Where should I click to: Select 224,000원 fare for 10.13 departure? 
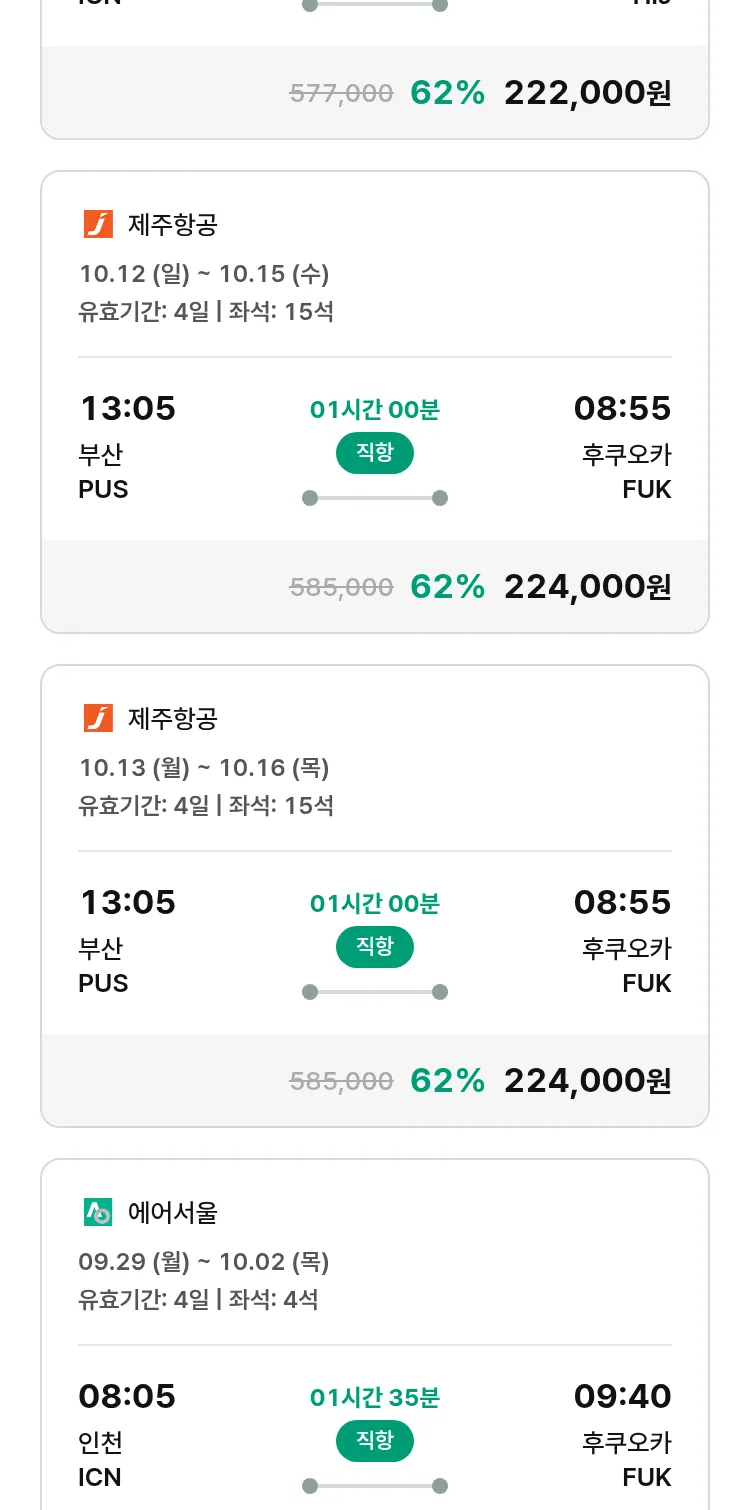[x=587, y=1081]
